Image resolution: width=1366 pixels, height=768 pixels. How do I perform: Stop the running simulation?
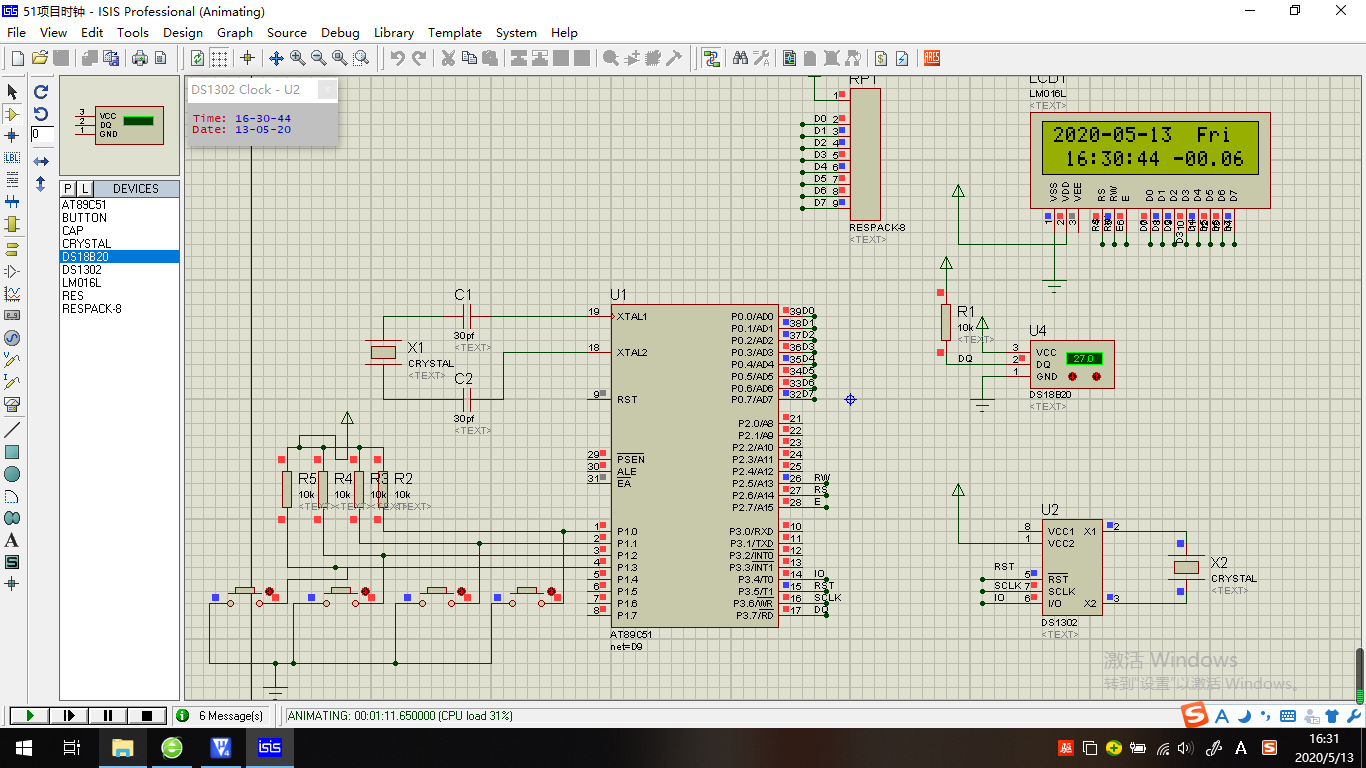pos(146,715)
